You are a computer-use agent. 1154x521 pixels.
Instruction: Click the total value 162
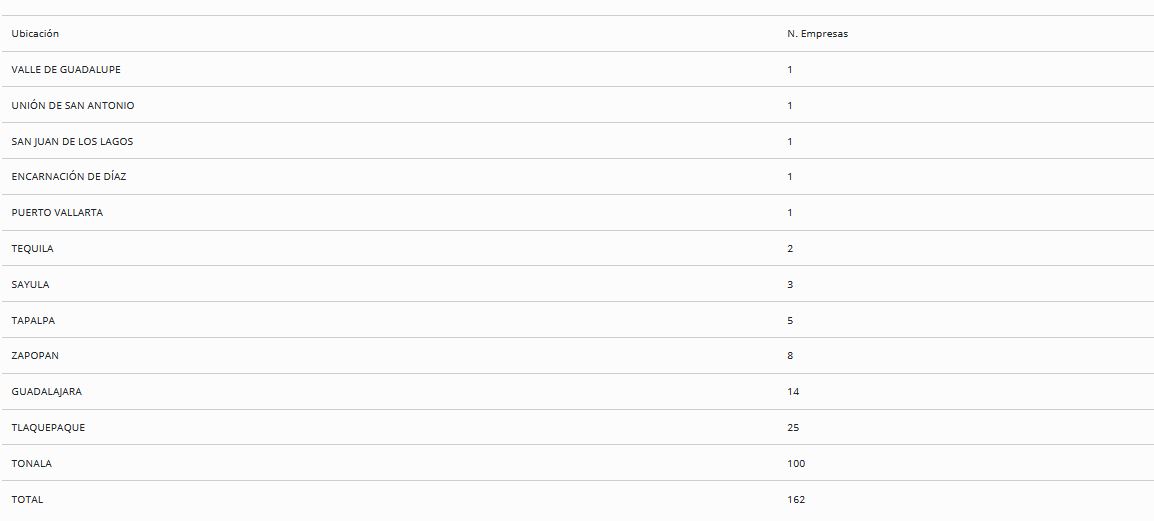[796, 499]
